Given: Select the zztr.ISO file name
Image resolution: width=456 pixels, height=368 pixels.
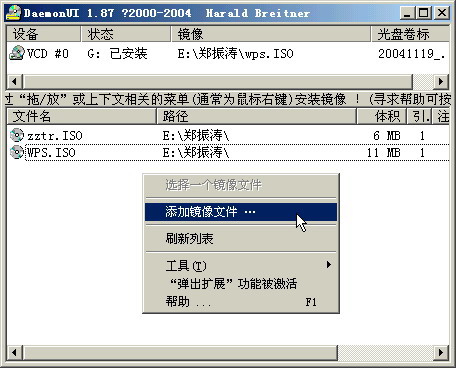Looking at the screenshot, I should (x=55, y=136).
